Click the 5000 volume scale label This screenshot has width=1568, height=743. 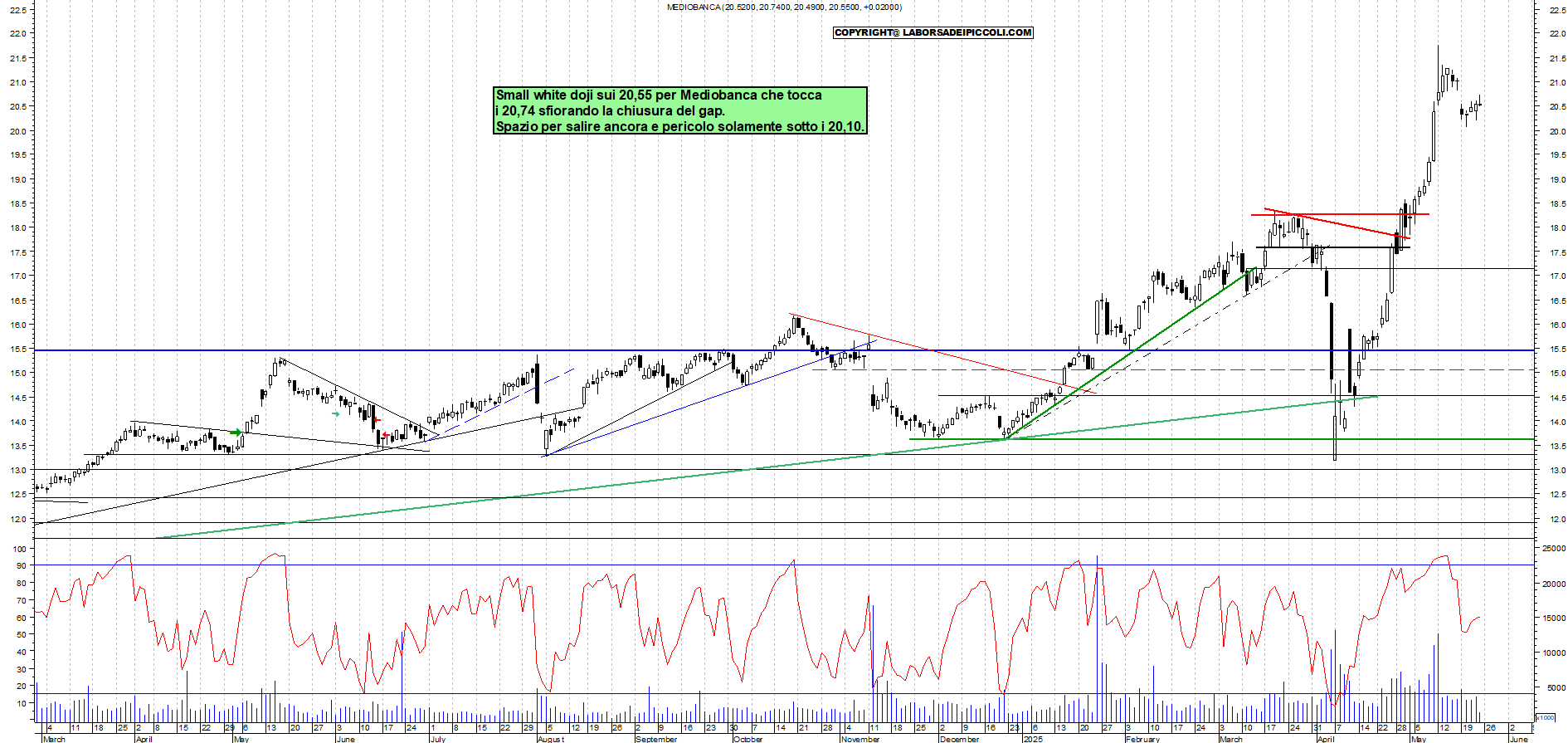click(x=1556, y=688)
